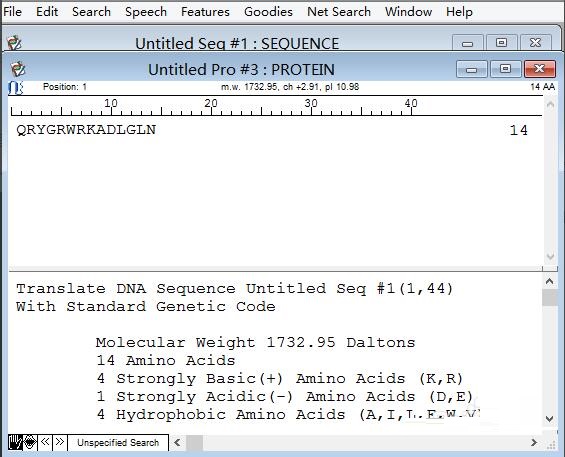Click the Untitled Pro #3 window app icon
The width and height of the screenshot is (565, 457).
[x=18, y=69]
